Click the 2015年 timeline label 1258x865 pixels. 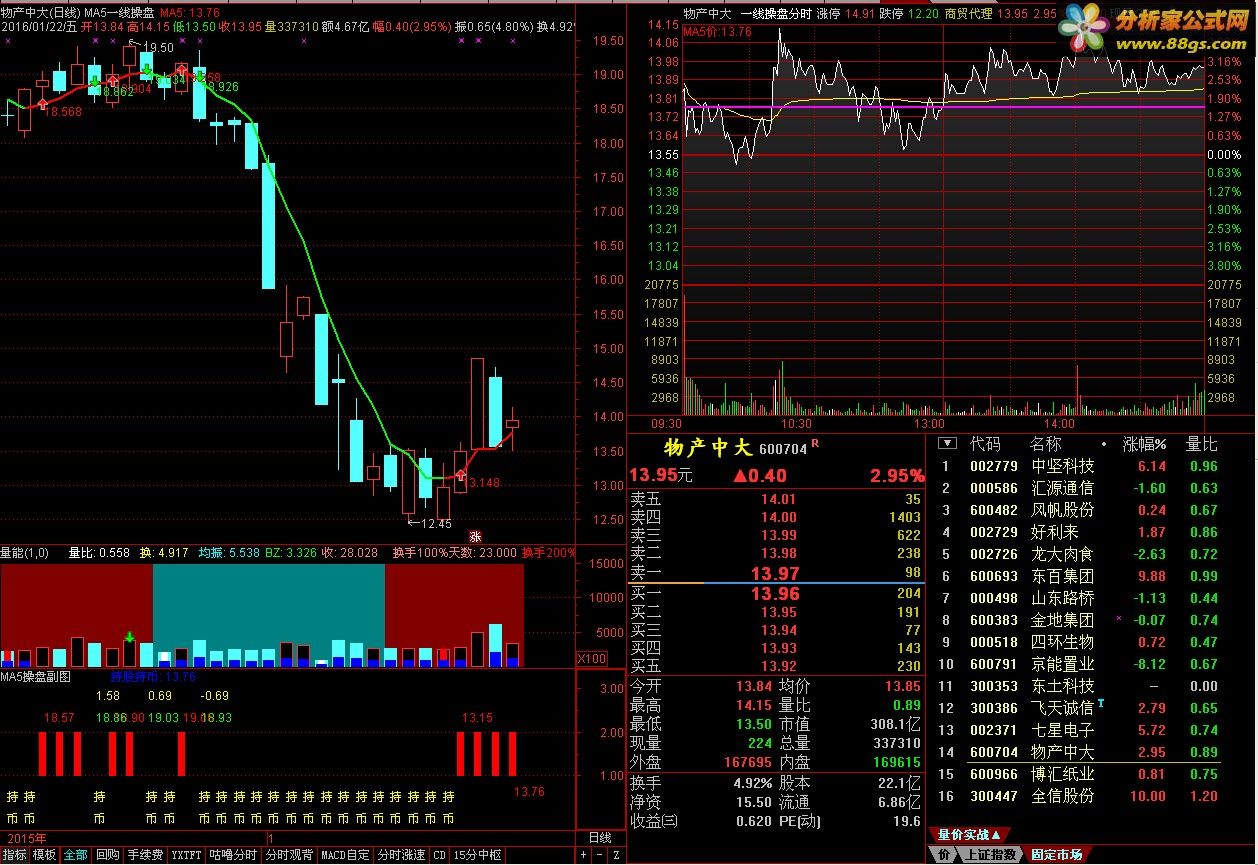click(26, 837)
